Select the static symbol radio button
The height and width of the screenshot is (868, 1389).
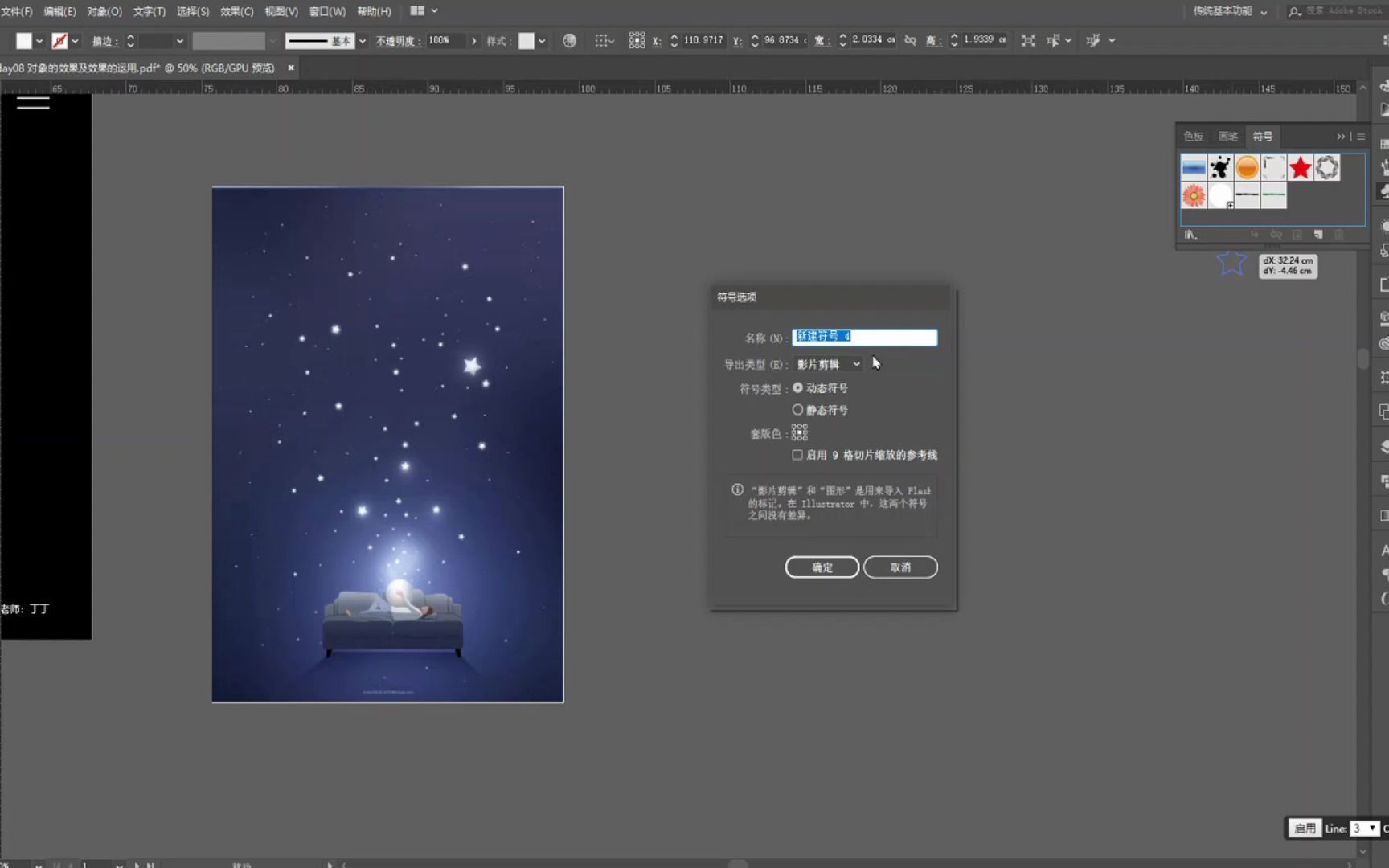[x=797, y=410]
